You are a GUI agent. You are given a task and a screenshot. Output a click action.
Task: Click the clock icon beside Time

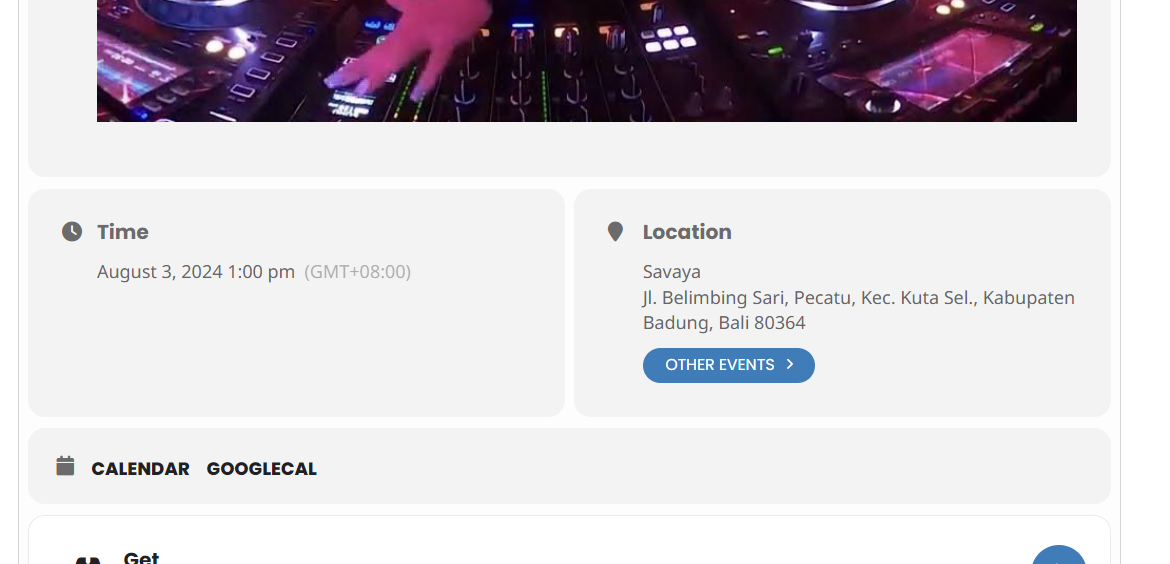72,232
